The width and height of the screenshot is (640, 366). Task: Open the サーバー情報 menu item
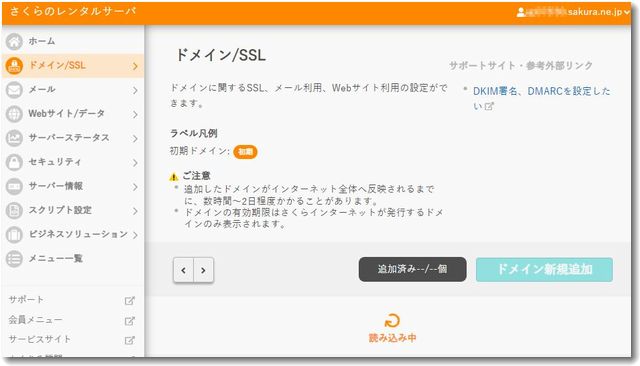click(x=73, y=186)
